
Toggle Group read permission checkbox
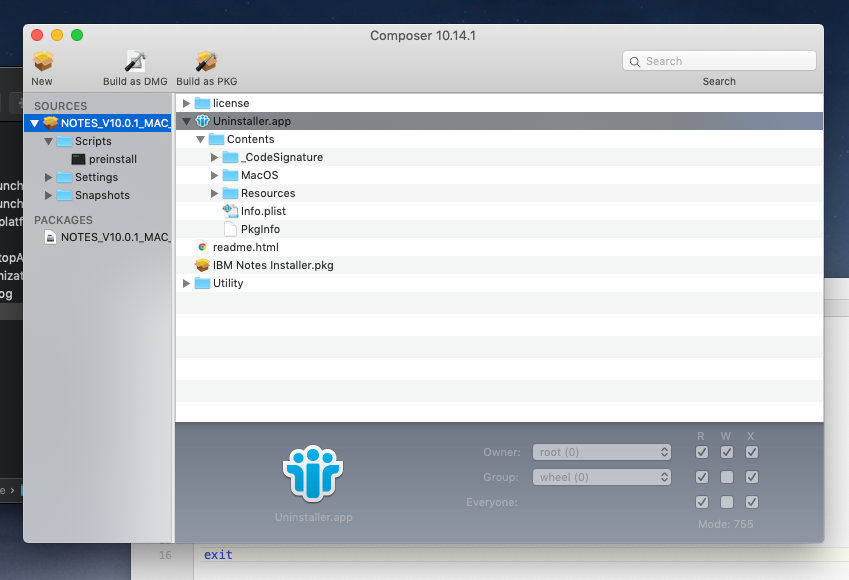click(702, 477)
